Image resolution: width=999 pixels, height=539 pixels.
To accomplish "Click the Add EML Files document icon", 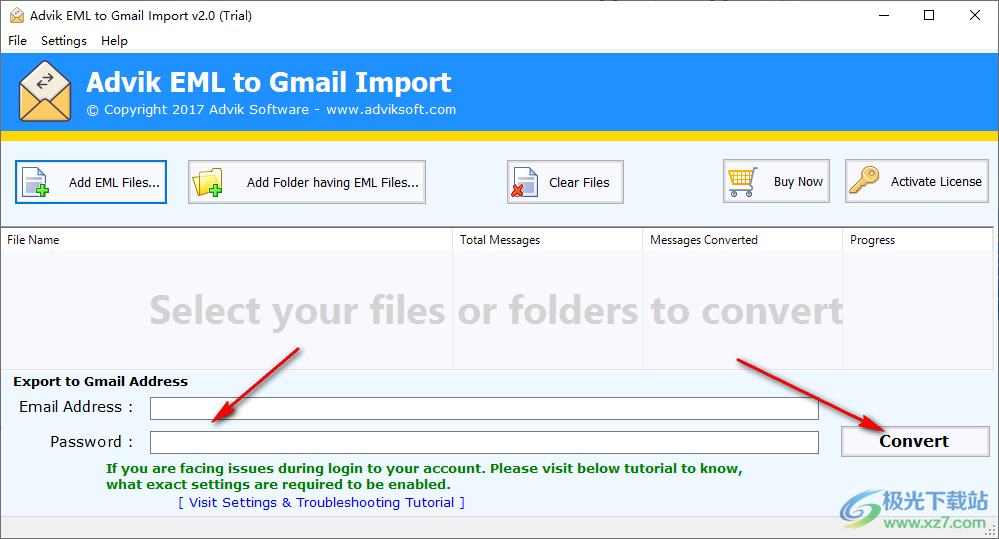I will click(36, 182).
